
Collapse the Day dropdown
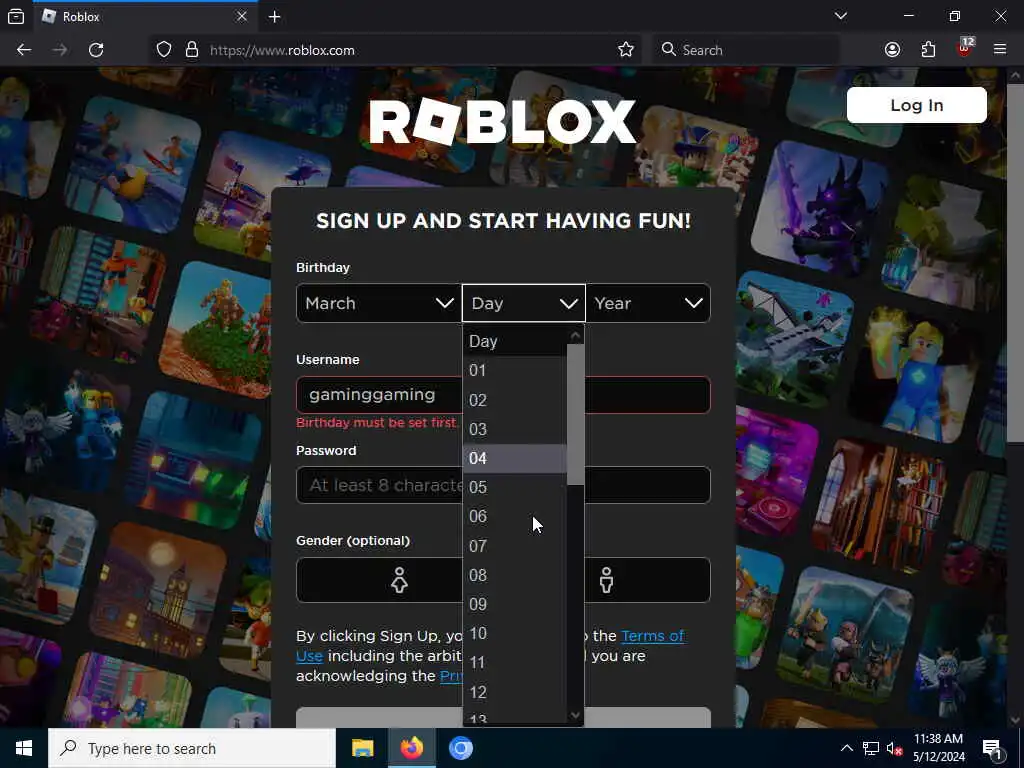(524, 303)
